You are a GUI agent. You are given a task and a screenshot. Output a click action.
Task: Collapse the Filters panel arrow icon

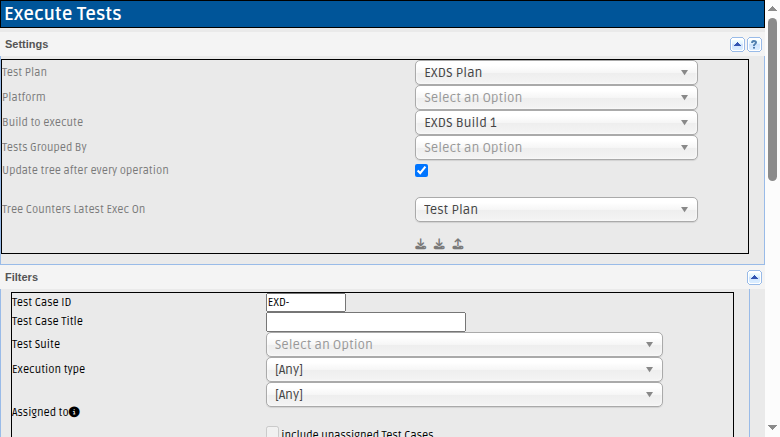(x=754, y=278)
